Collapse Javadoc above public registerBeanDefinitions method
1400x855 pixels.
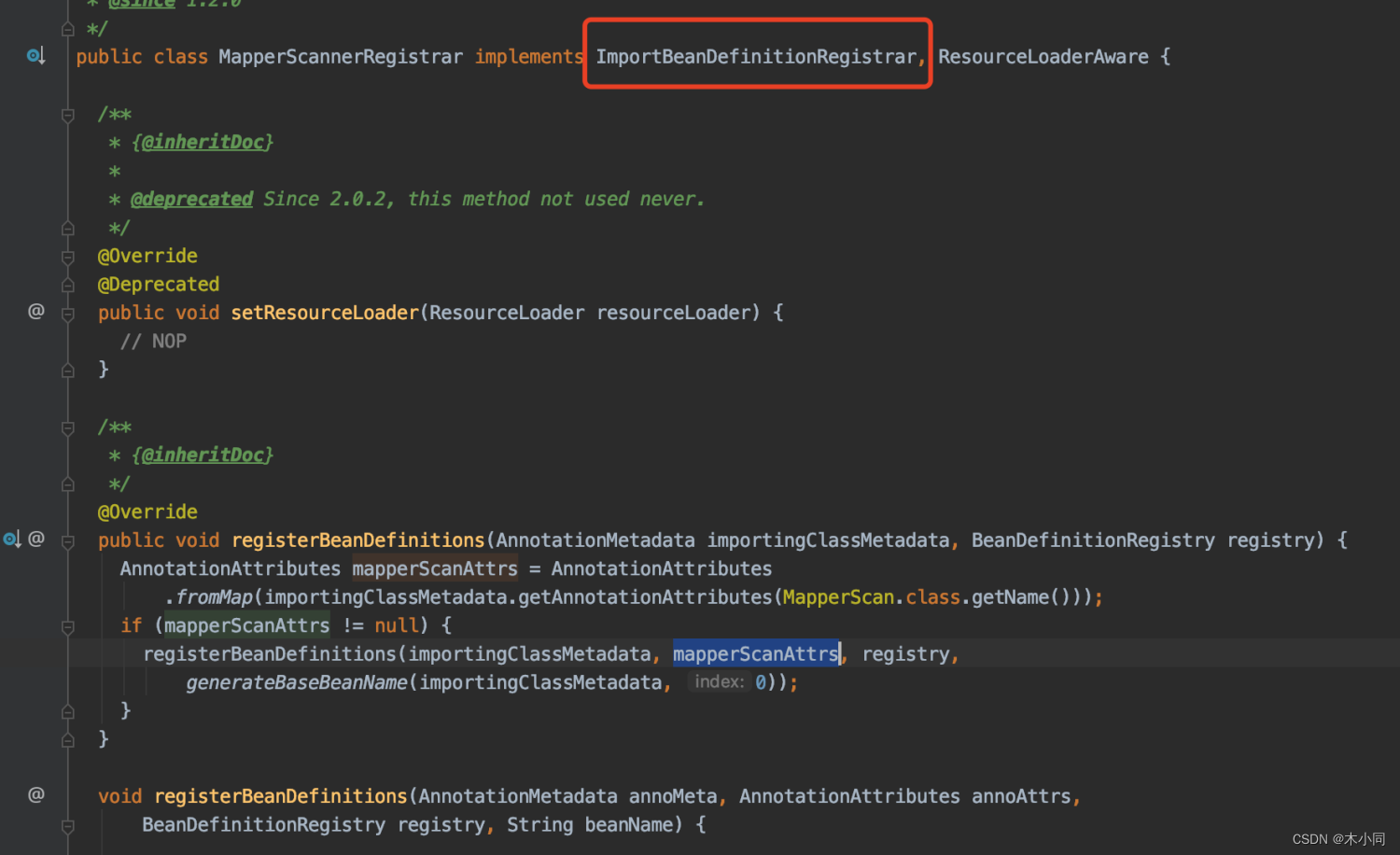coord(68,428)
